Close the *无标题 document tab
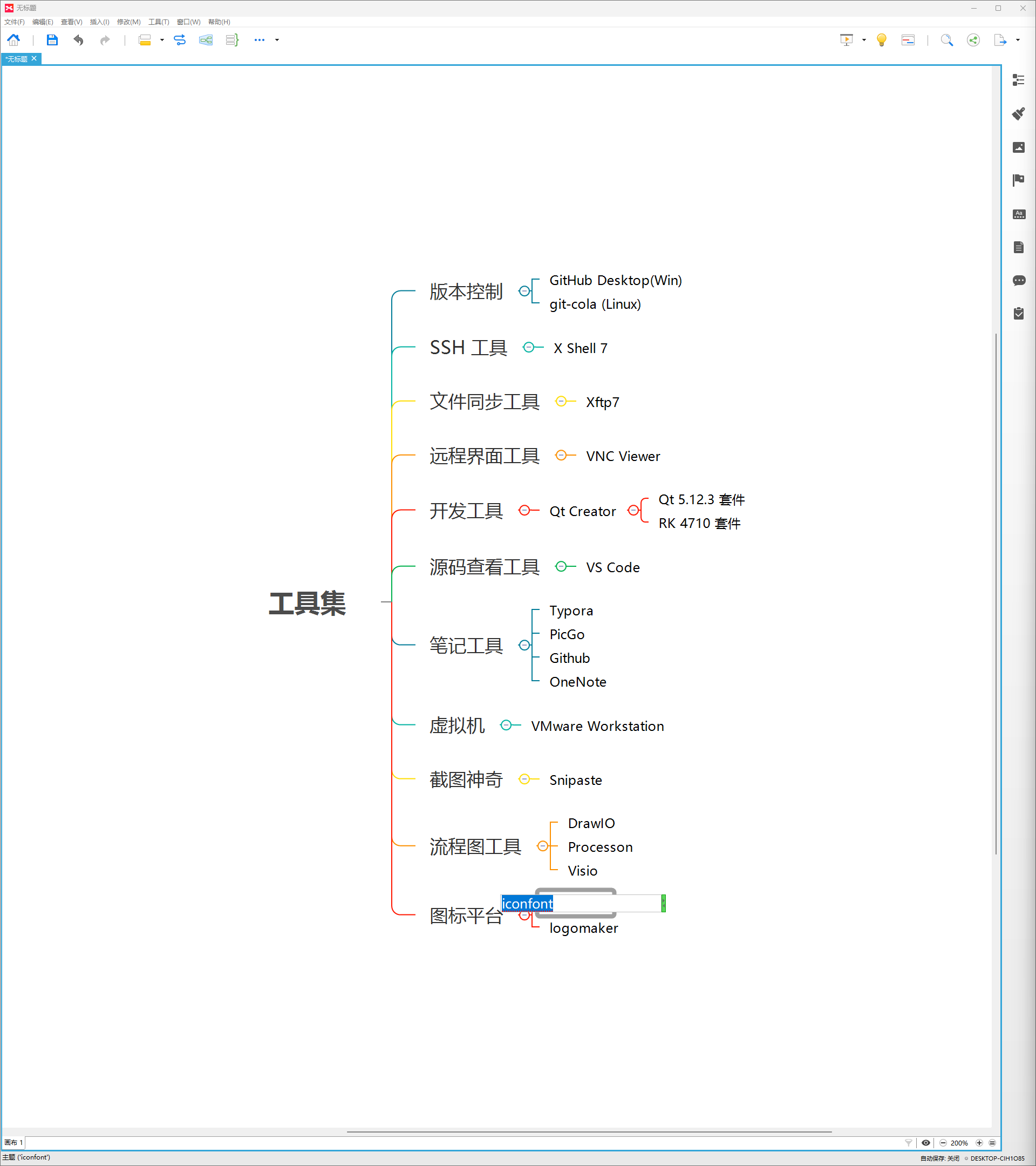The image size is (1036, 1166). coord(34,58)
